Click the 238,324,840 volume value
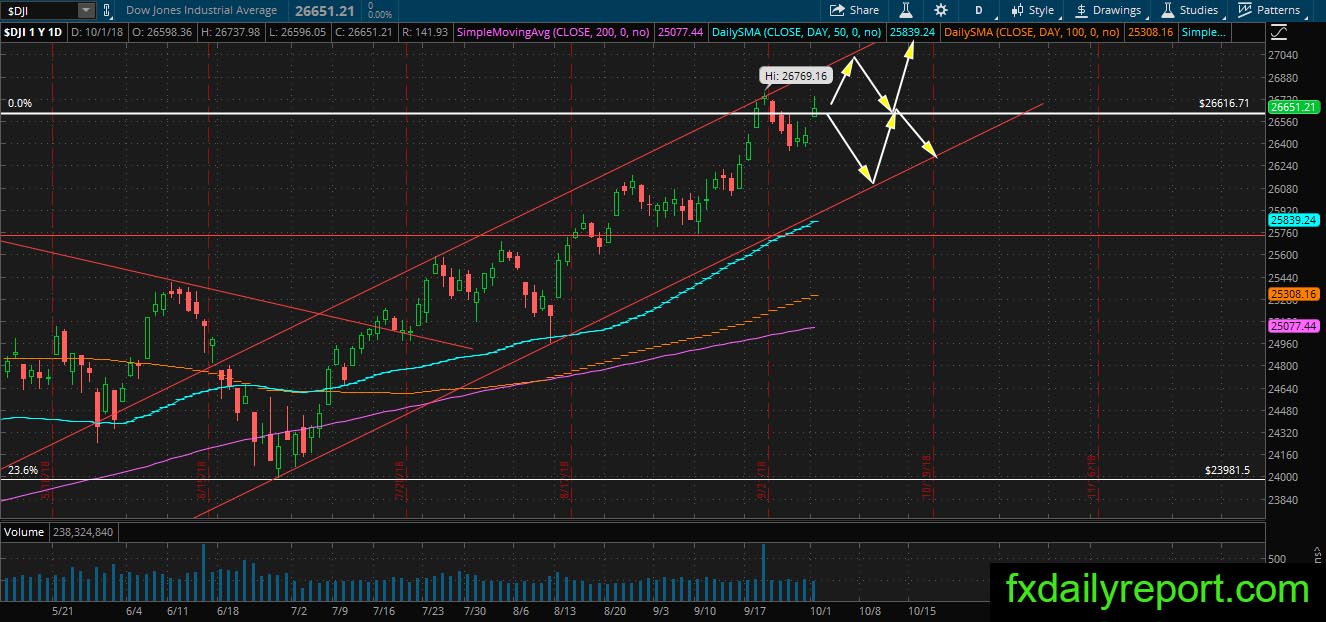 [x=82, y=532]
